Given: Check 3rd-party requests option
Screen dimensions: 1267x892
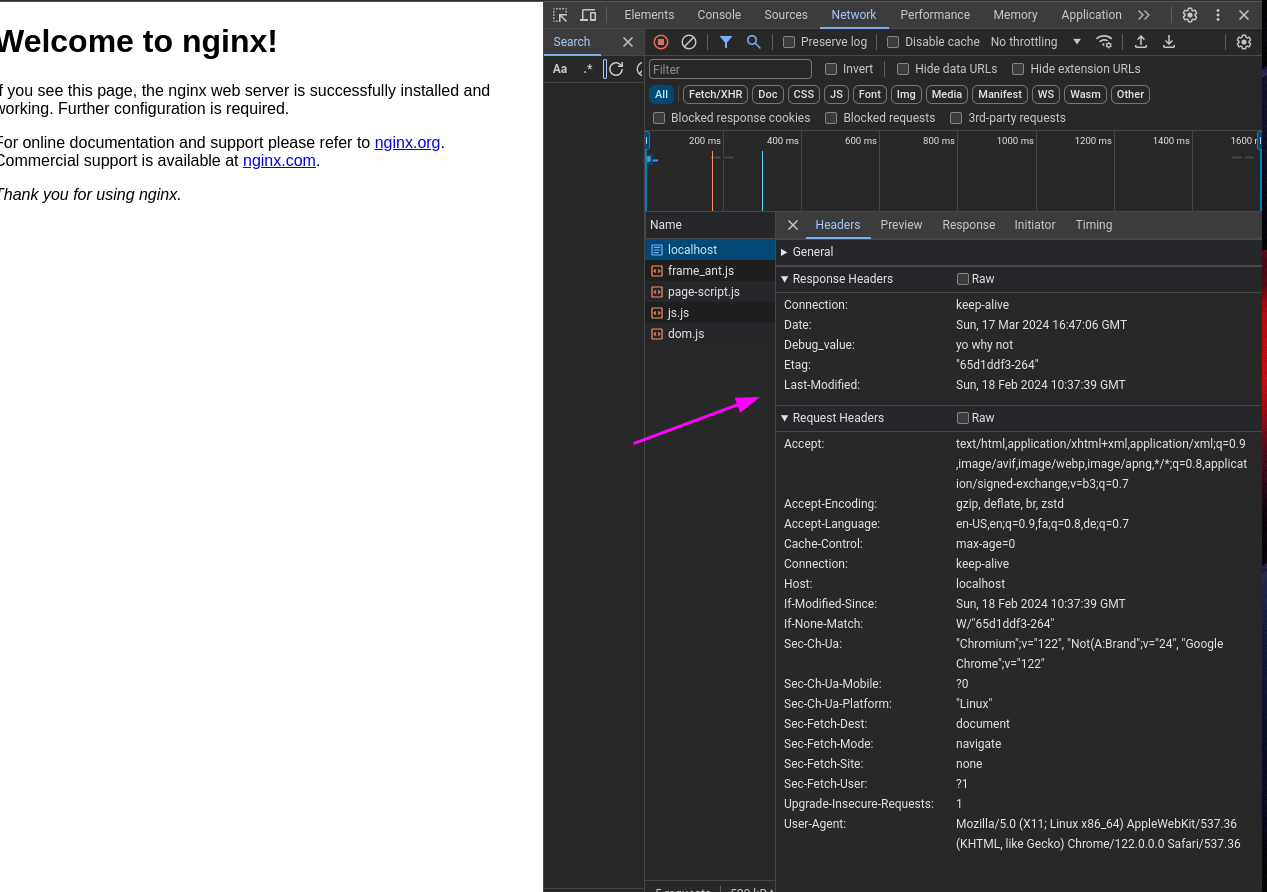Looking at the screenshot, I should click(x=956, y=118).
